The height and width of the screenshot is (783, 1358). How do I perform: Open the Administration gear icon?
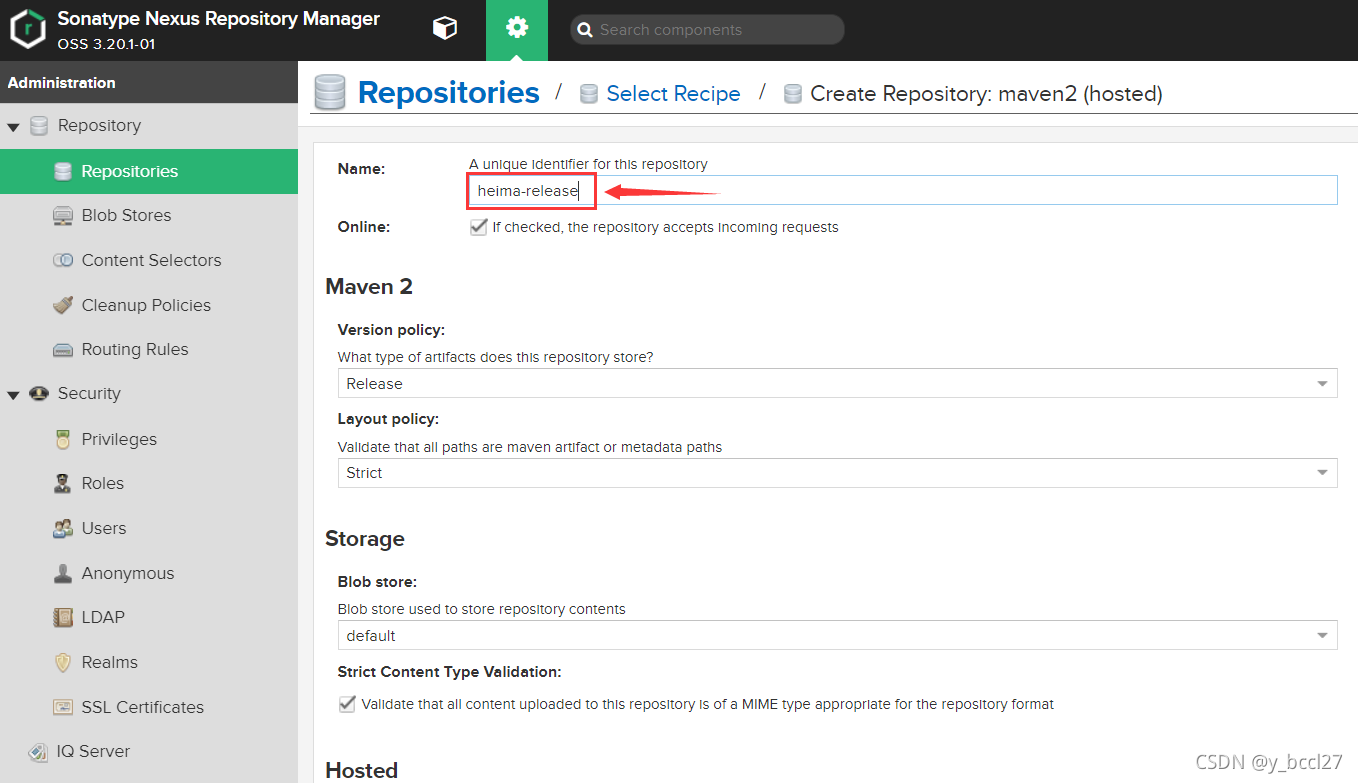pos(517,28)
